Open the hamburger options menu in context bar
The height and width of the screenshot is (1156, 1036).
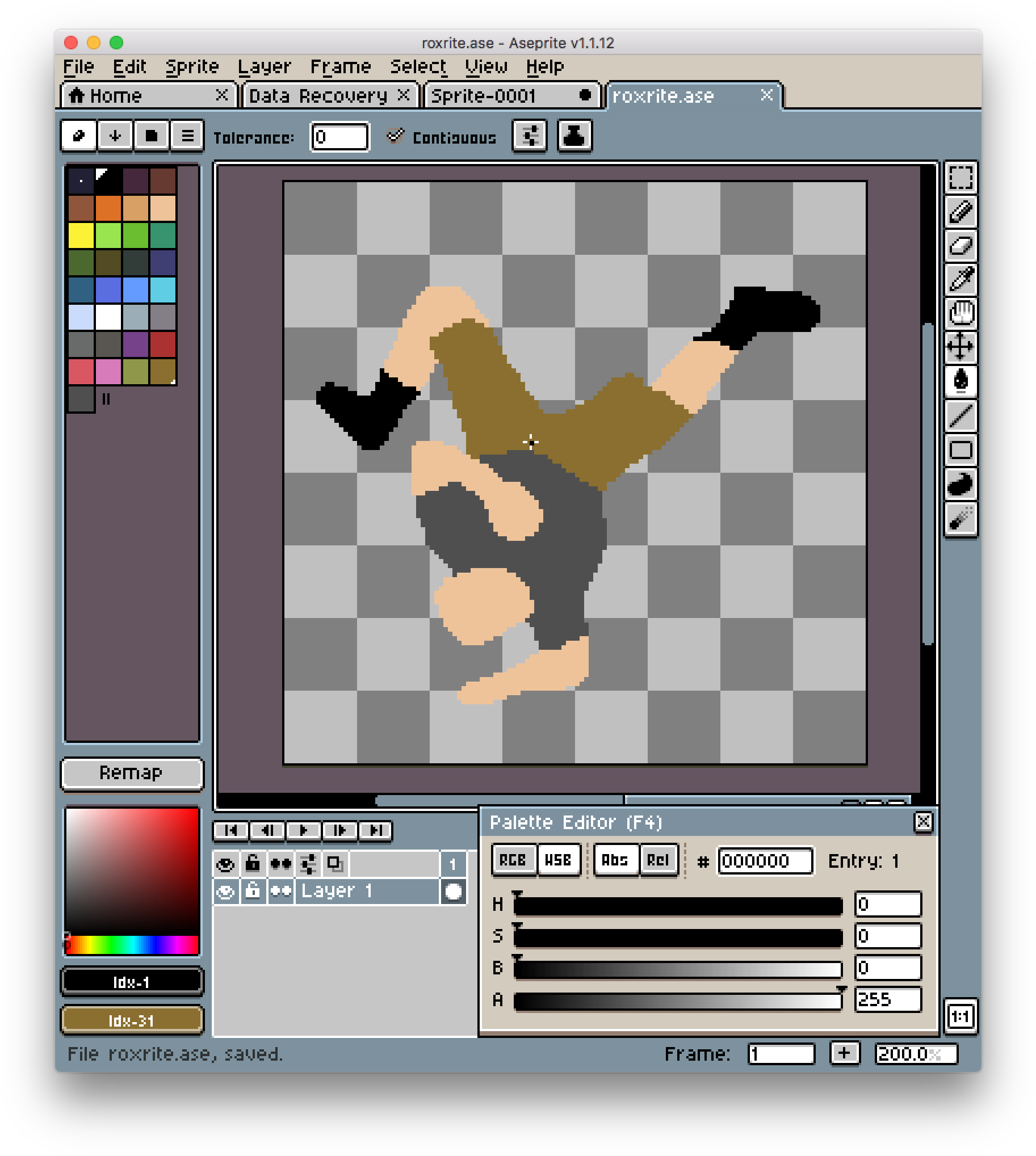tap(187, 136)
